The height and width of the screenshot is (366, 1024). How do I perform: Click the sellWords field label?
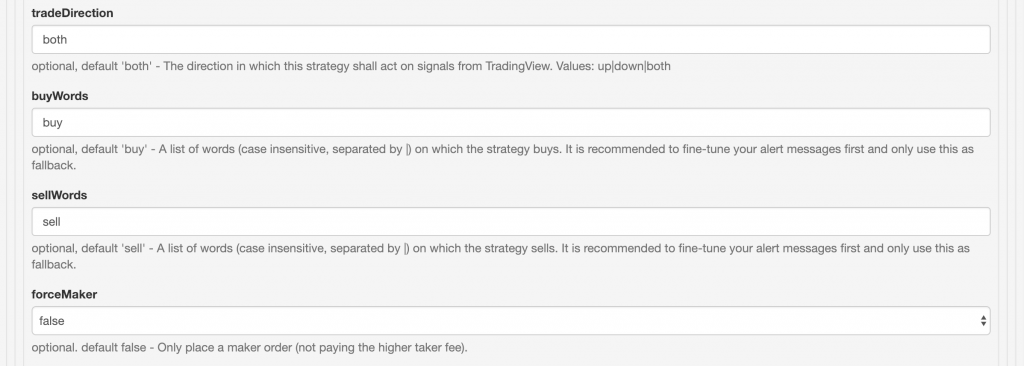59,195
